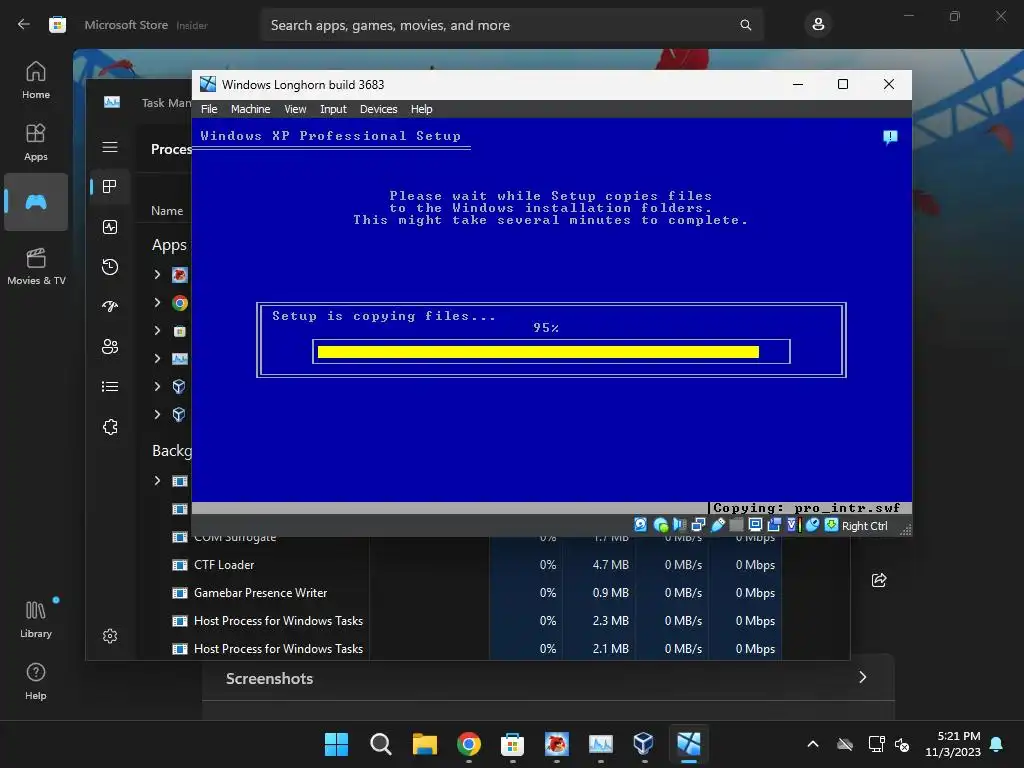Screen dimensions: 1024x768
Task: Open App history in Task Manager sidebar
Action: [110, 266]
